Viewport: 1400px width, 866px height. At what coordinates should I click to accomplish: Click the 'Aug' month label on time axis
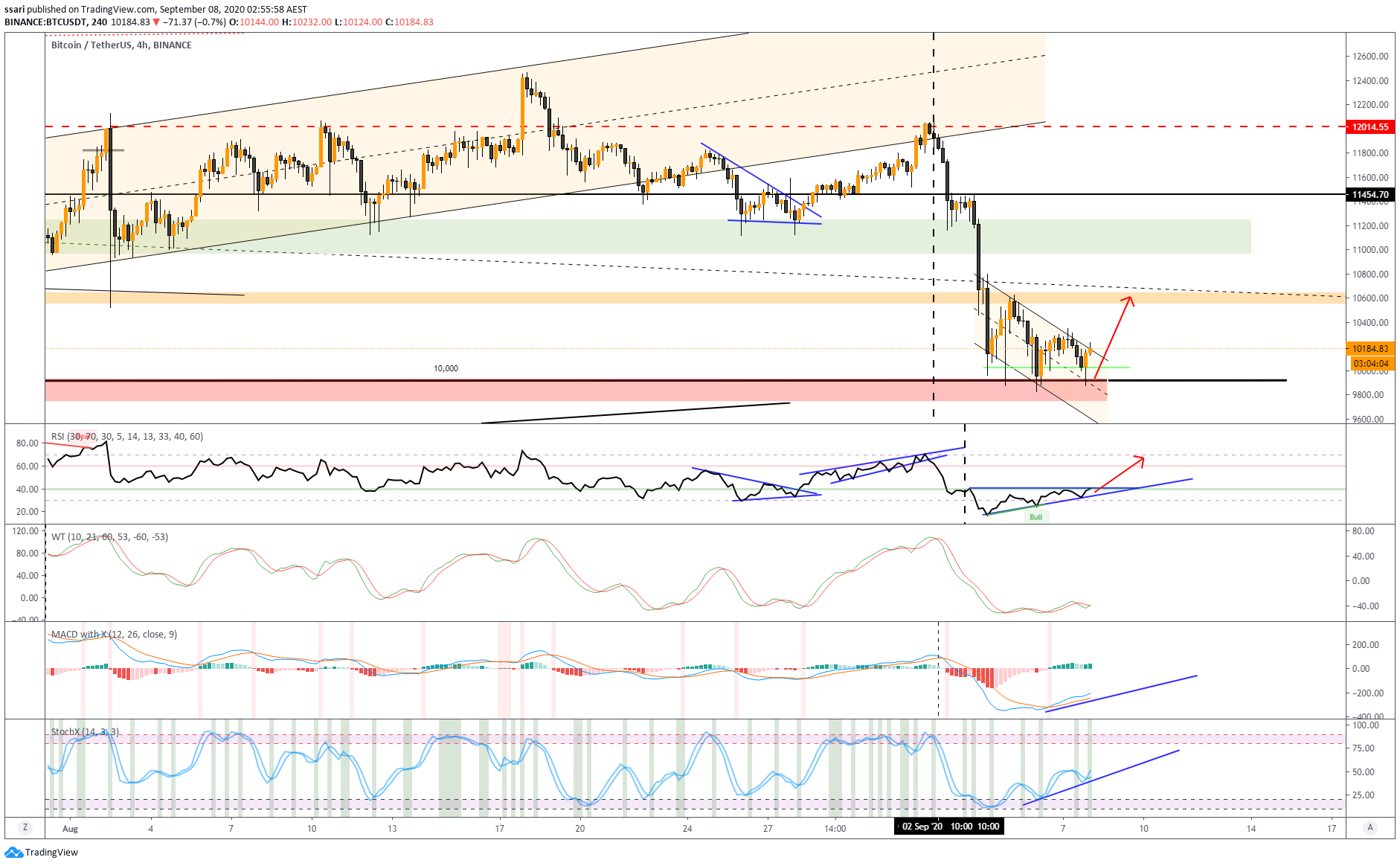click(70, 828)
